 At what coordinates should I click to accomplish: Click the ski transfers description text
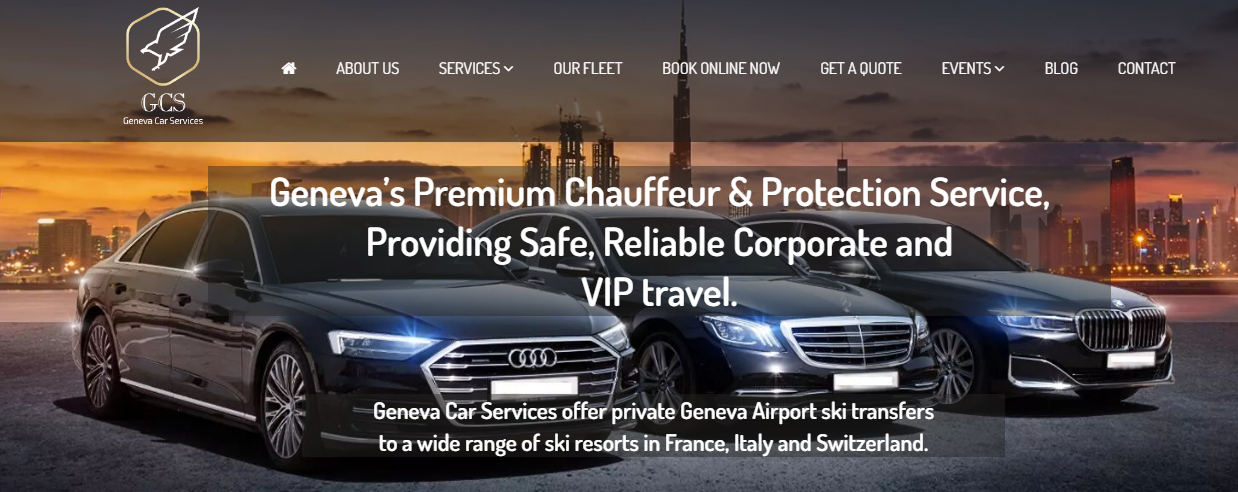pyautogui.click(x=654, y=427)
